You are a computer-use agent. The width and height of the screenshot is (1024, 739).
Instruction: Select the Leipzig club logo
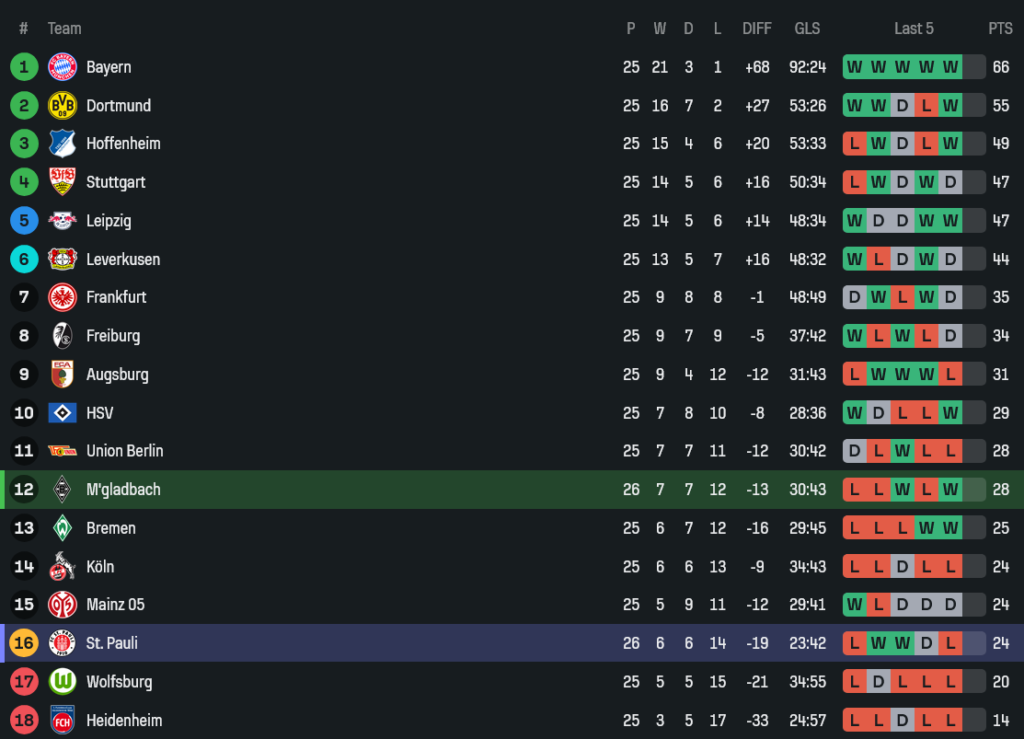click(62, 221)
